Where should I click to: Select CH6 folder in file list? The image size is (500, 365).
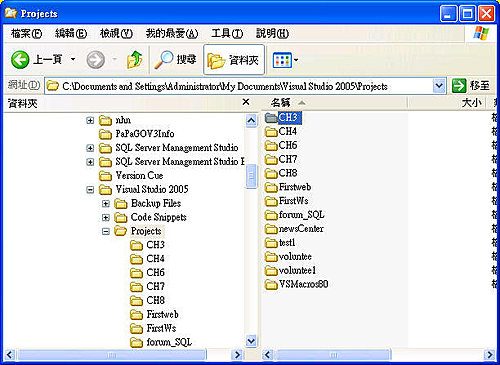coord(281,145)
